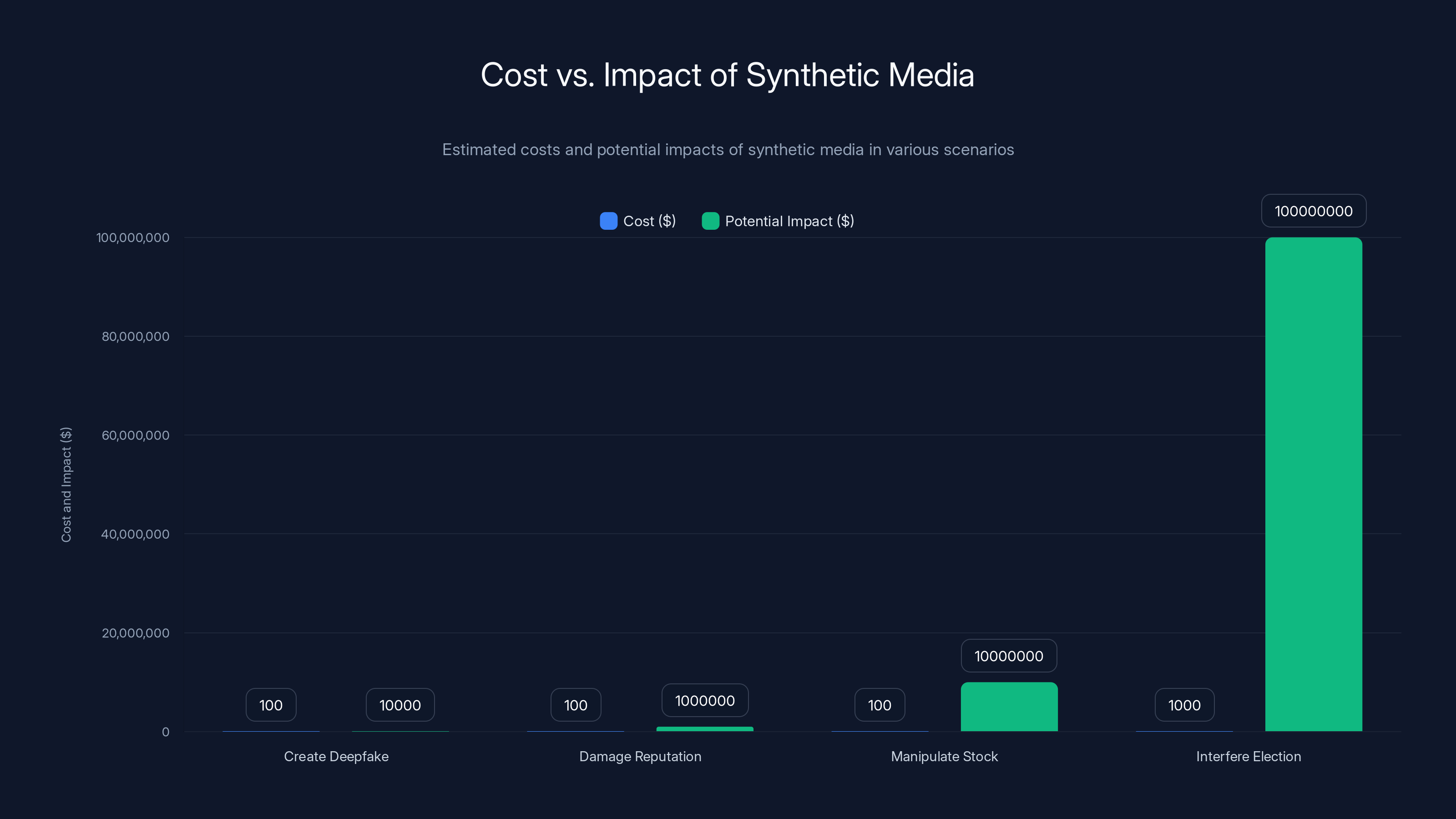Select the Create Deepfake category label

(x=336, y=756)
